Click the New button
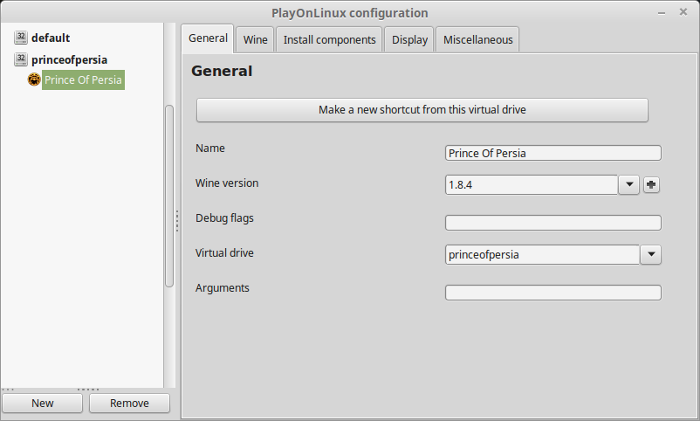Viewport: 700px width, 421px height. [42, 403]
